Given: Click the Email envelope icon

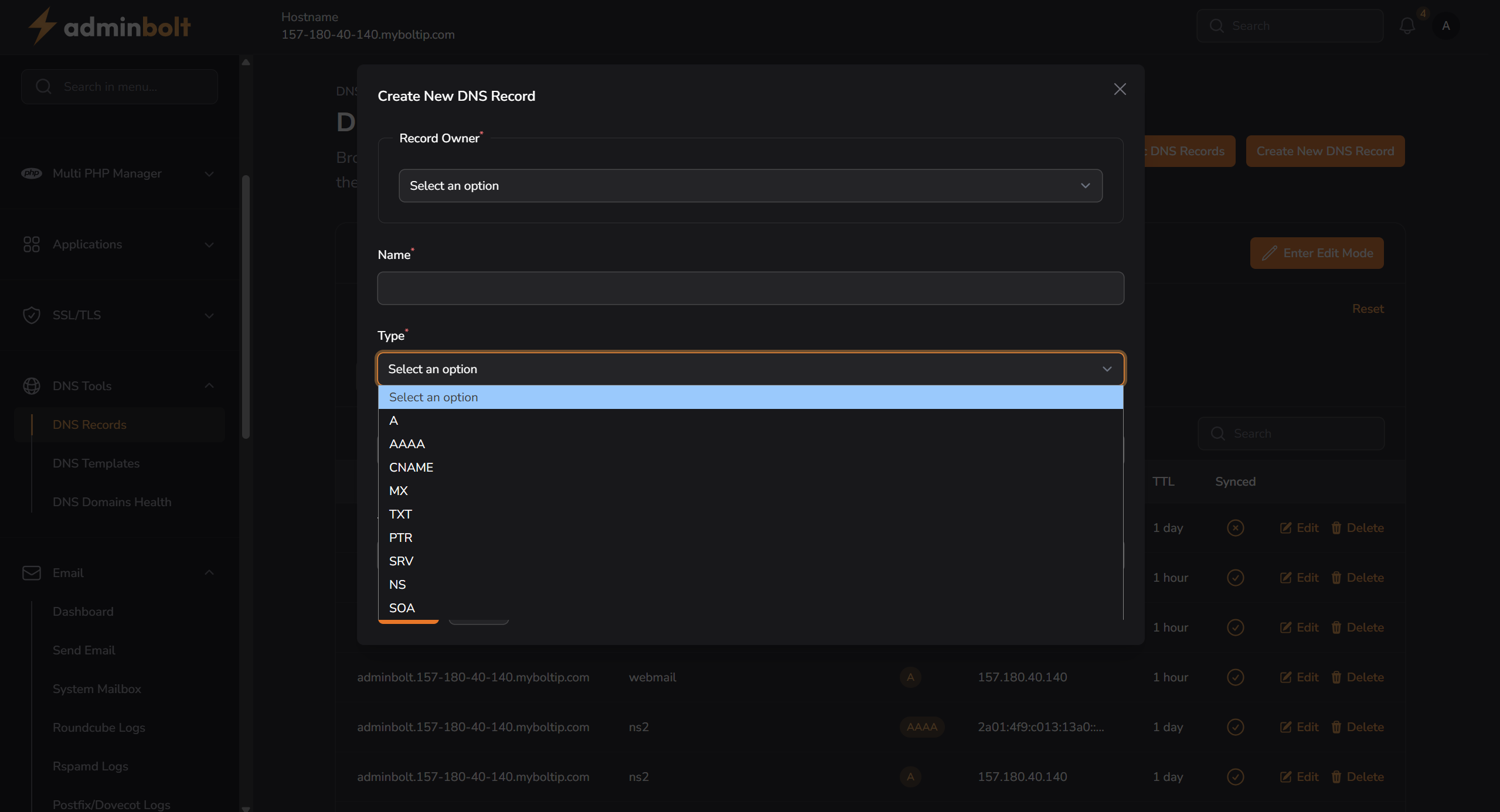Looking at the screenshot, I should click(x=31, y=573).
